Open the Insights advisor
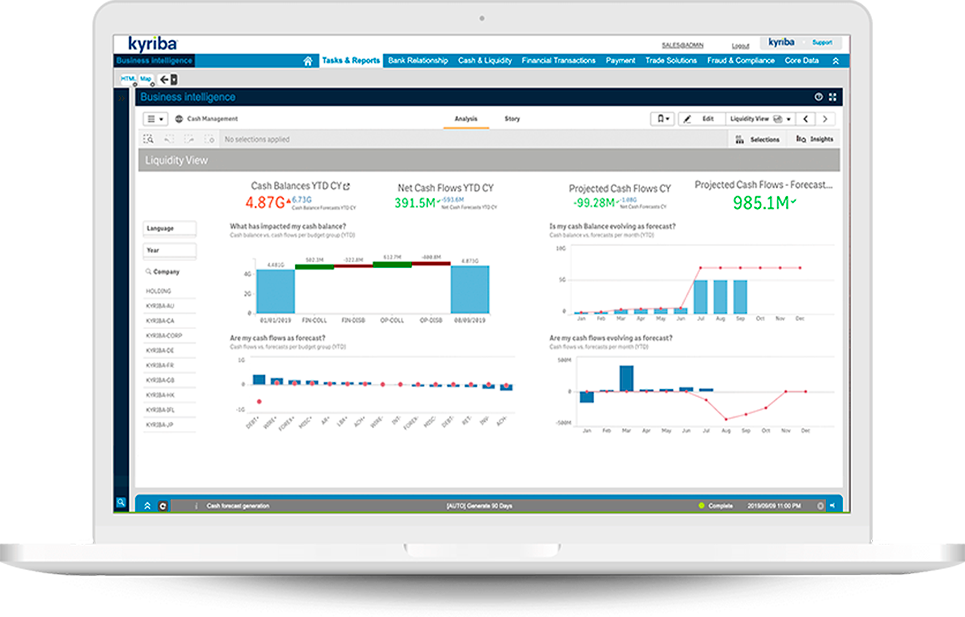The width and height of the screenshot is (965, 617). [814, 140]
